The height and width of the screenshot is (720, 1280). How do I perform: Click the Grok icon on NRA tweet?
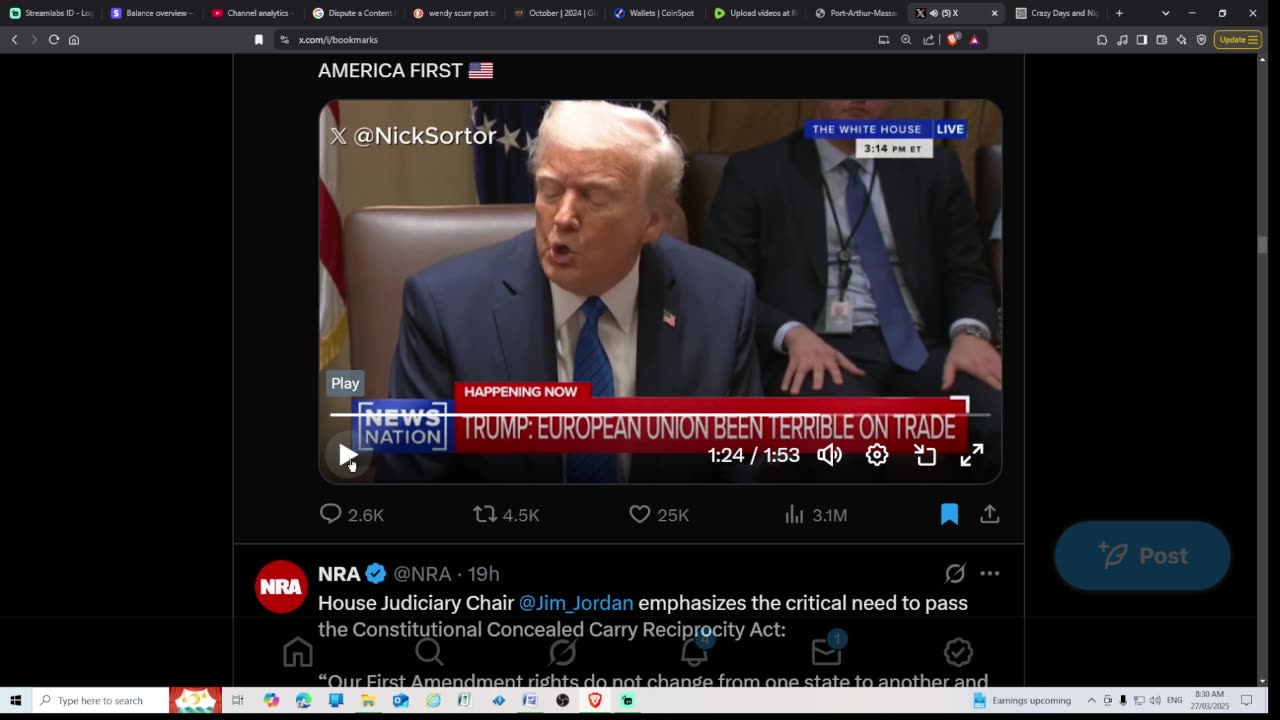point(955,573)
